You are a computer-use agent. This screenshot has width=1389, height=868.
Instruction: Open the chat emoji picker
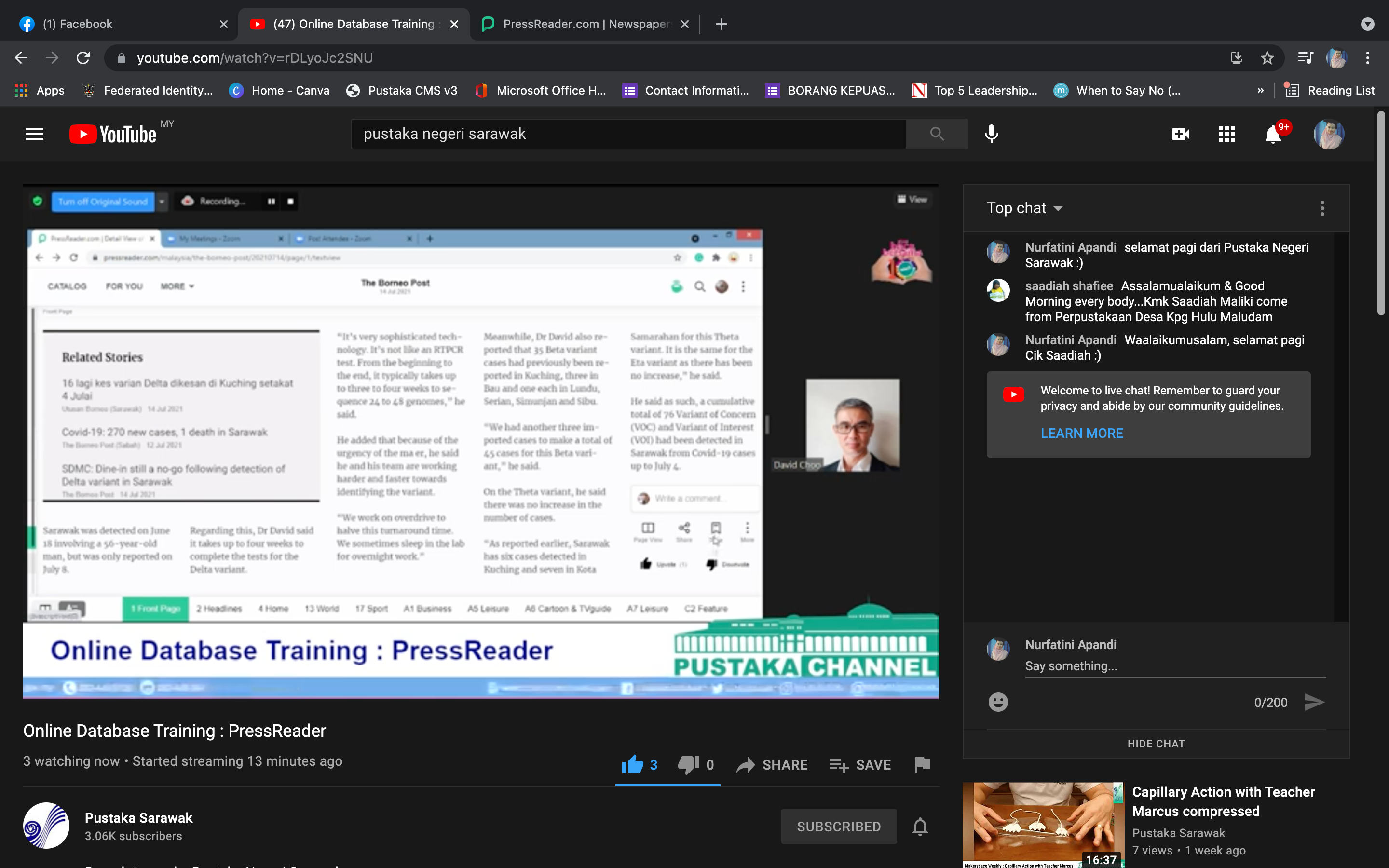997,702
